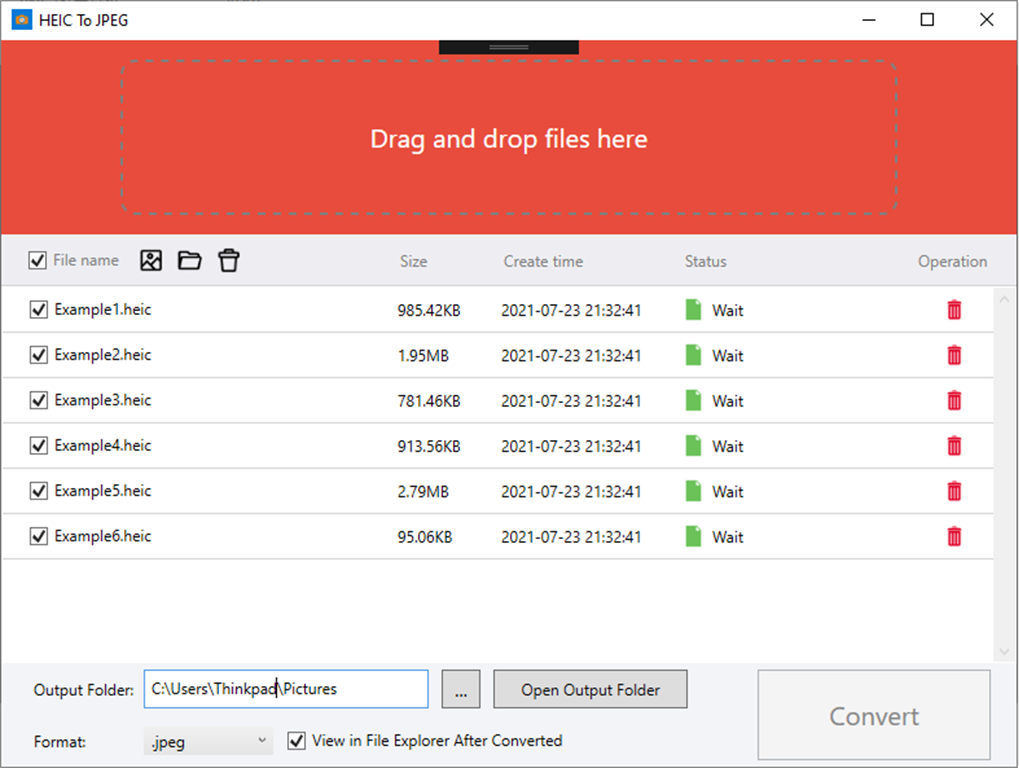Click the clear all trash icon in header
Screen dimensions: 1019x768
click(x=229, y=261)
